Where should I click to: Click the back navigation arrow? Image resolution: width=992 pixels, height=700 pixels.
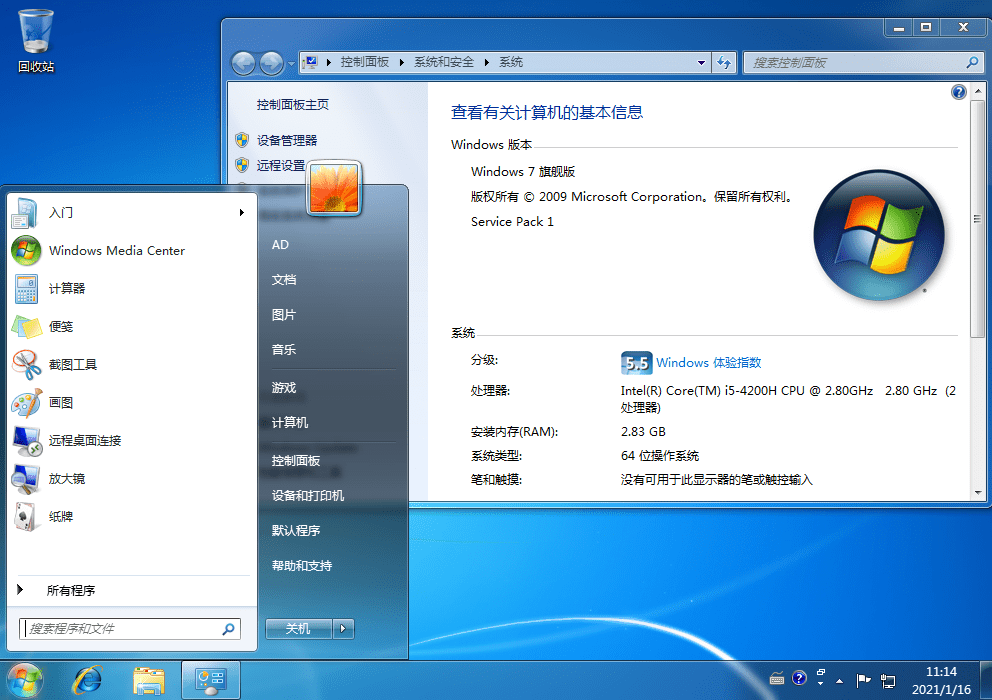[x=243, y=63]
